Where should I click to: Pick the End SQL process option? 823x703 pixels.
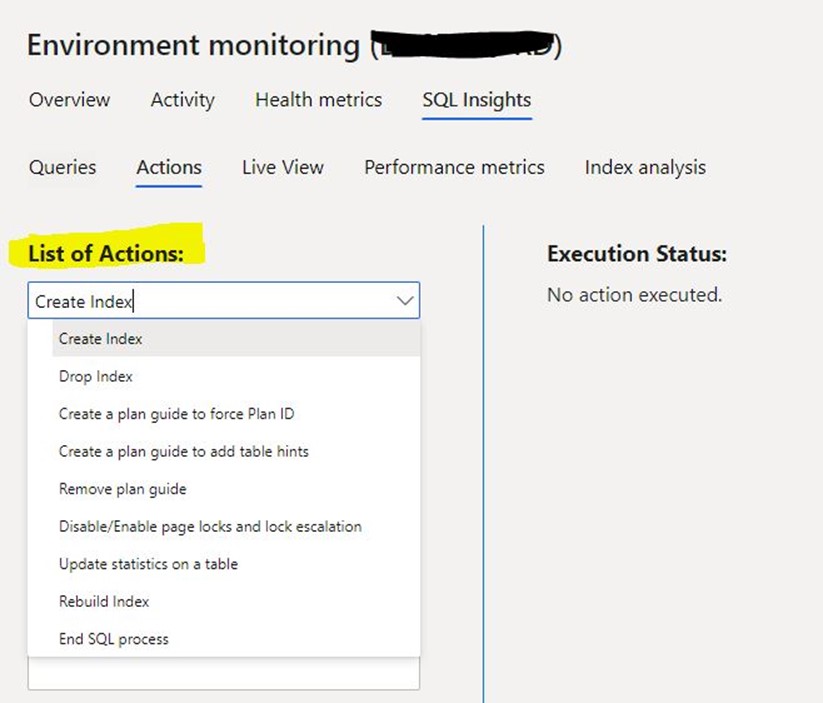pos(113,639)
